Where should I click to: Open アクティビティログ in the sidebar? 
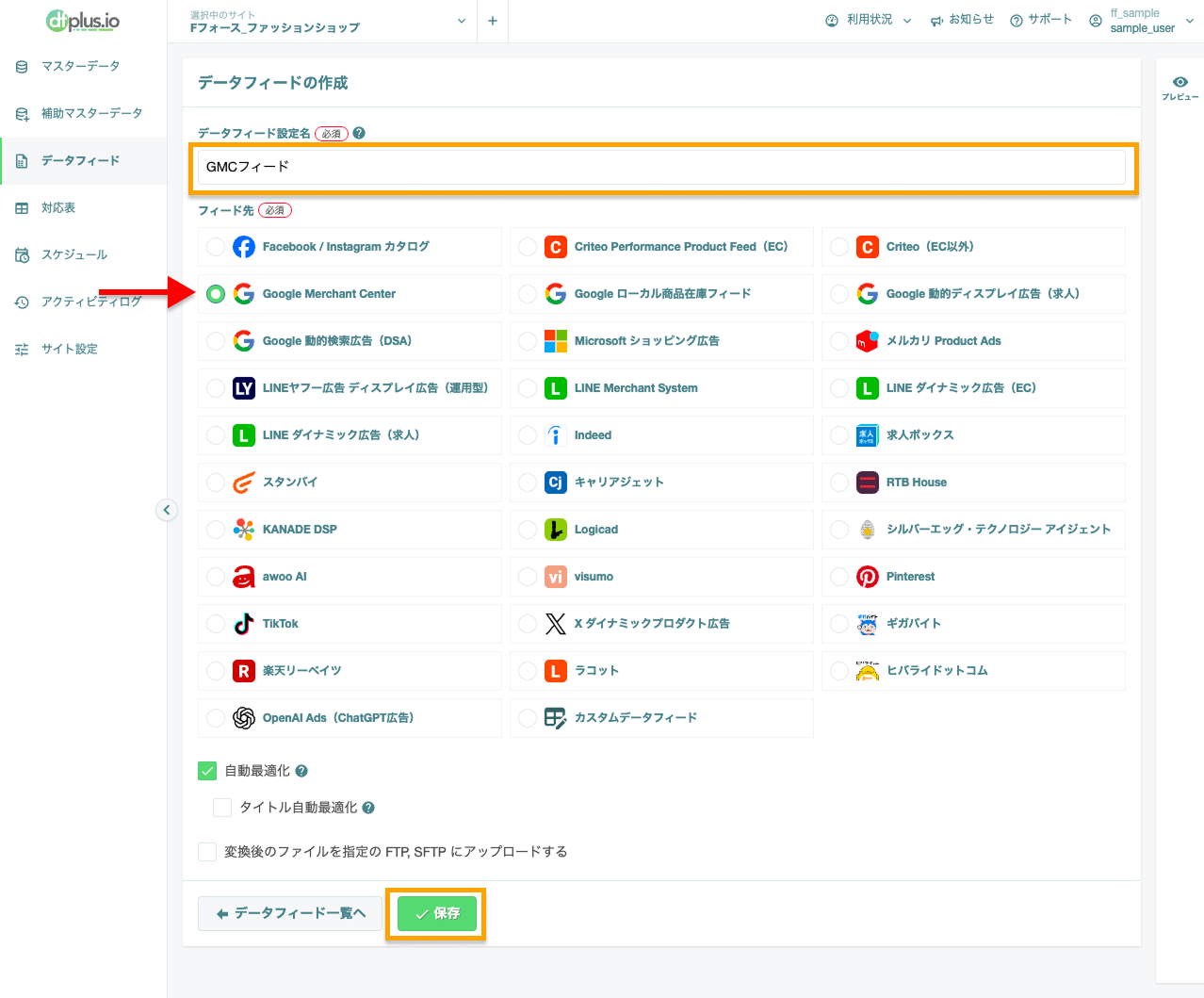pyautogui.click(x=83, y=302)
